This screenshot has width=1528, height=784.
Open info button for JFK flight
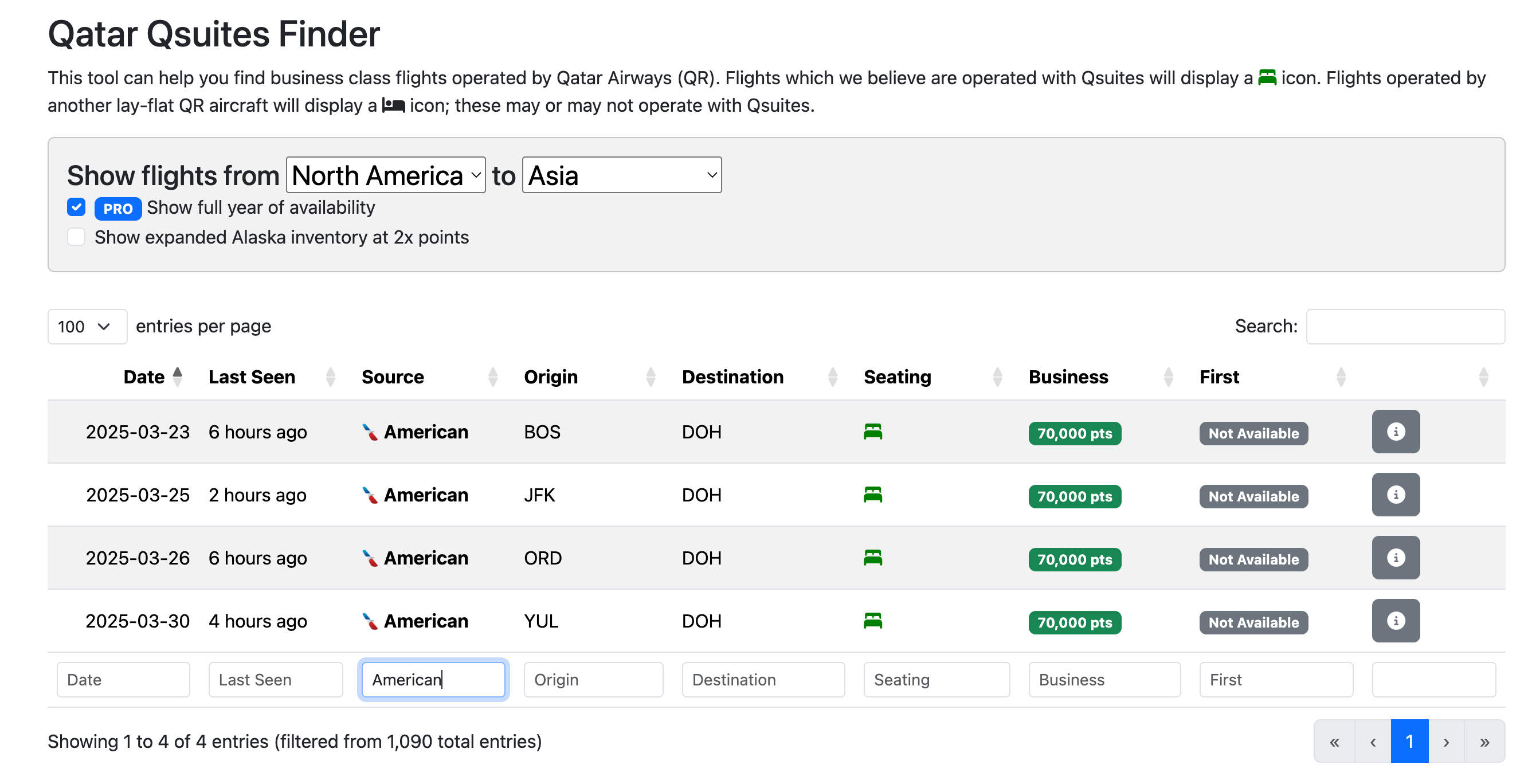tap(1395, 495)
